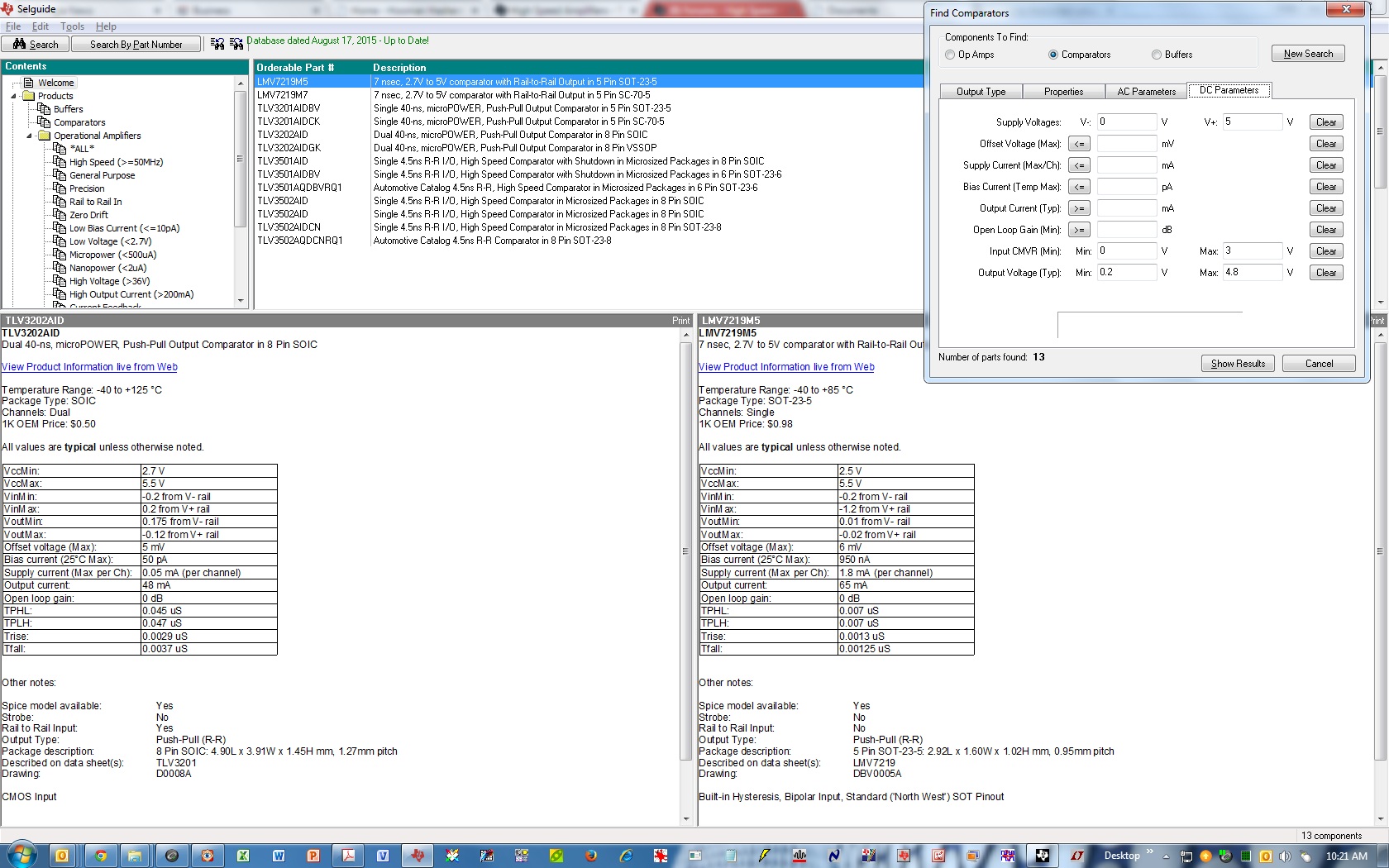Select the Buffers radio button
1389x868 pixels.
[1157, 55]
